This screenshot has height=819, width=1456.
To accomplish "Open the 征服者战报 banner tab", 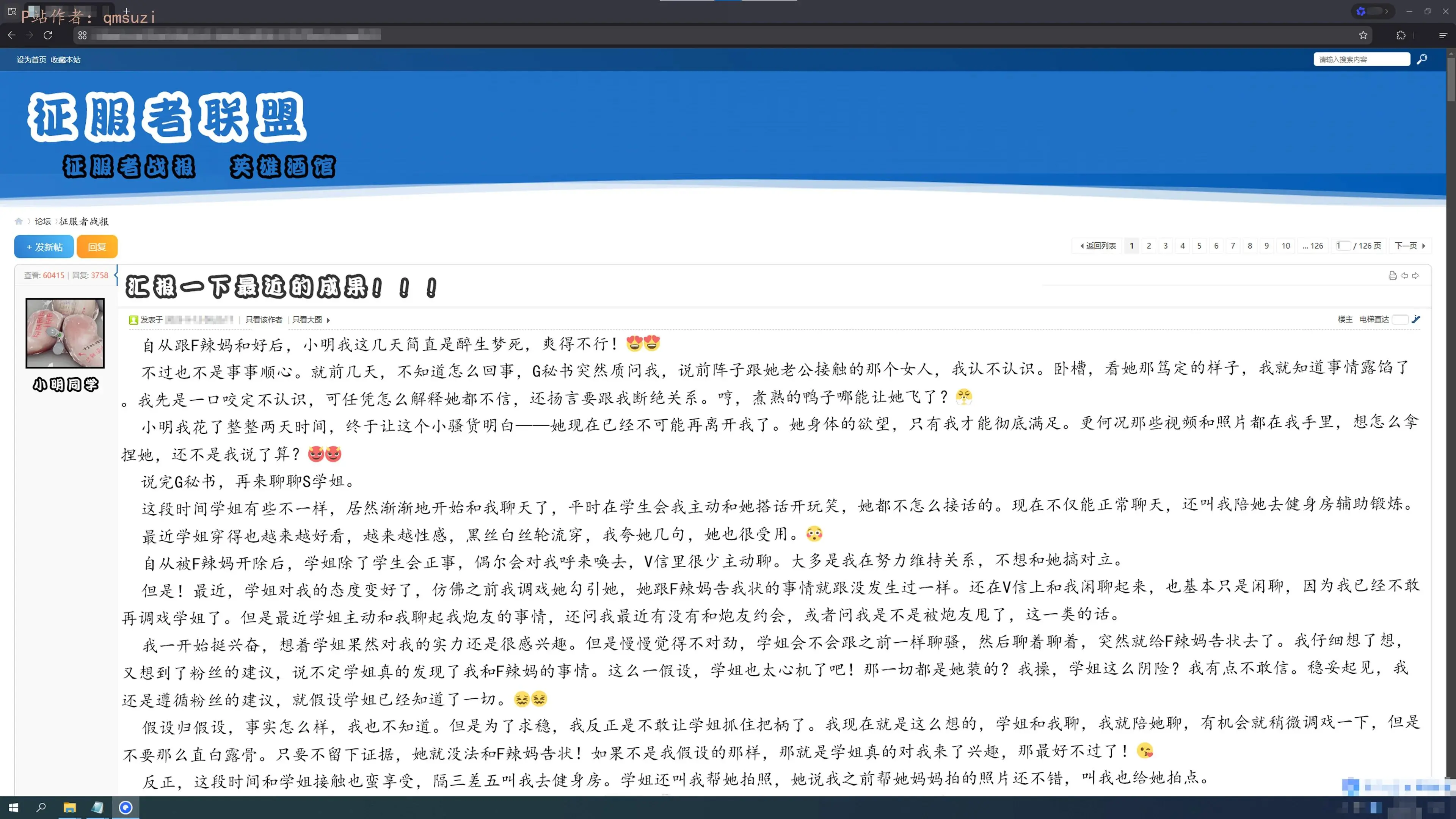I will pyautogui.click(x=129, y=167).
